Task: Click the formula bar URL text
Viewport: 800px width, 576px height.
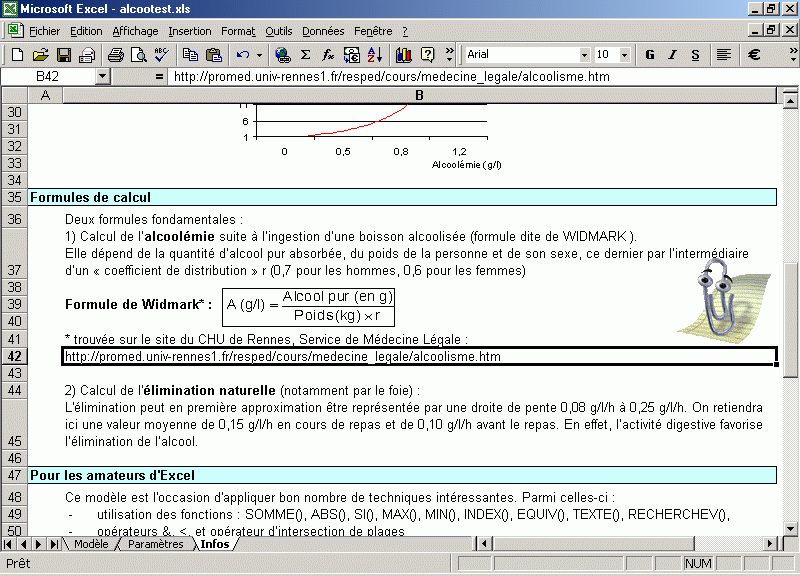Action: pyautogui.click(x=391, y=77)
